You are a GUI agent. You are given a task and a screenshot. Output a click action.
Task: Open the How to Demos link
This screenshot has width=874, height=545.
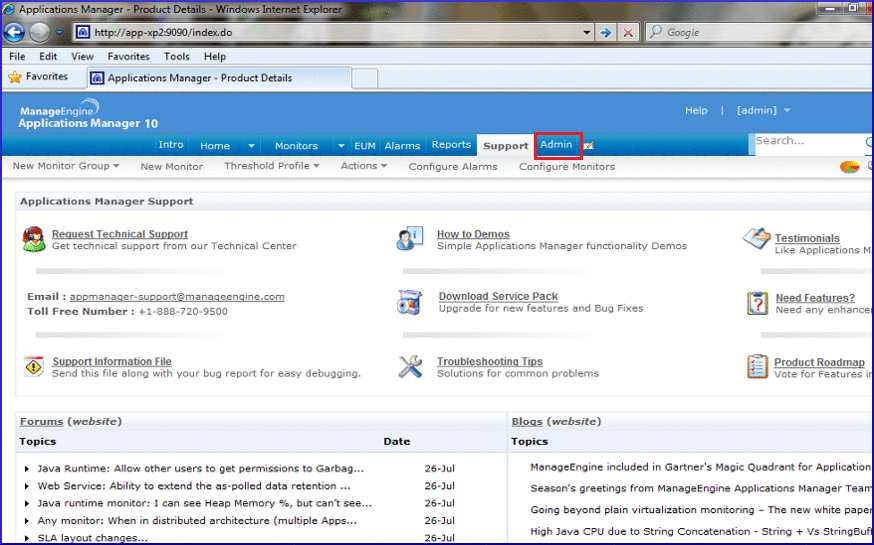[x=473, y=234]
